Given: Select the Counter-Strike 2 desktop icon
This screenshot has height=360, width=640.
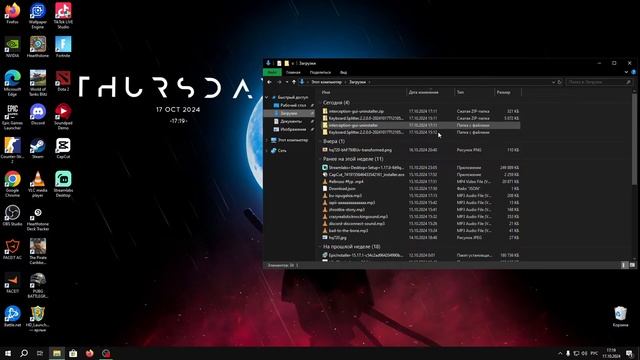Looking at the screenshot, I should click(12, 150).
